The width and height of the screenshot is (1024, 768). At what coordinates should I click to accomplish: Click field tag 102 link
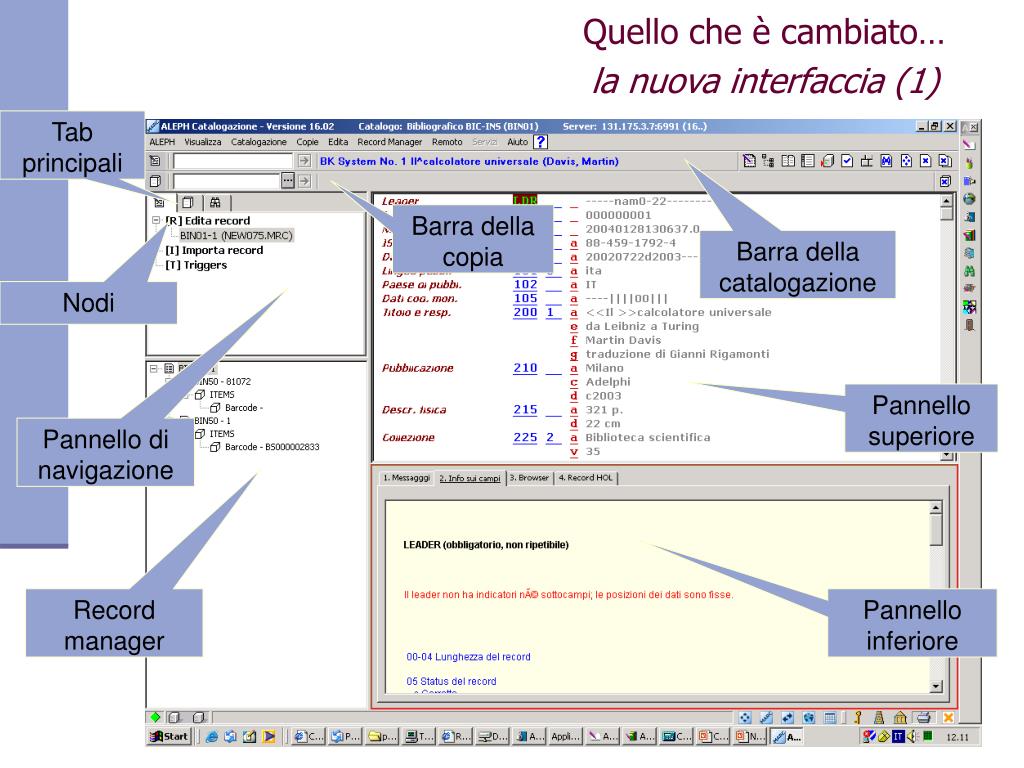click(525, 284)
